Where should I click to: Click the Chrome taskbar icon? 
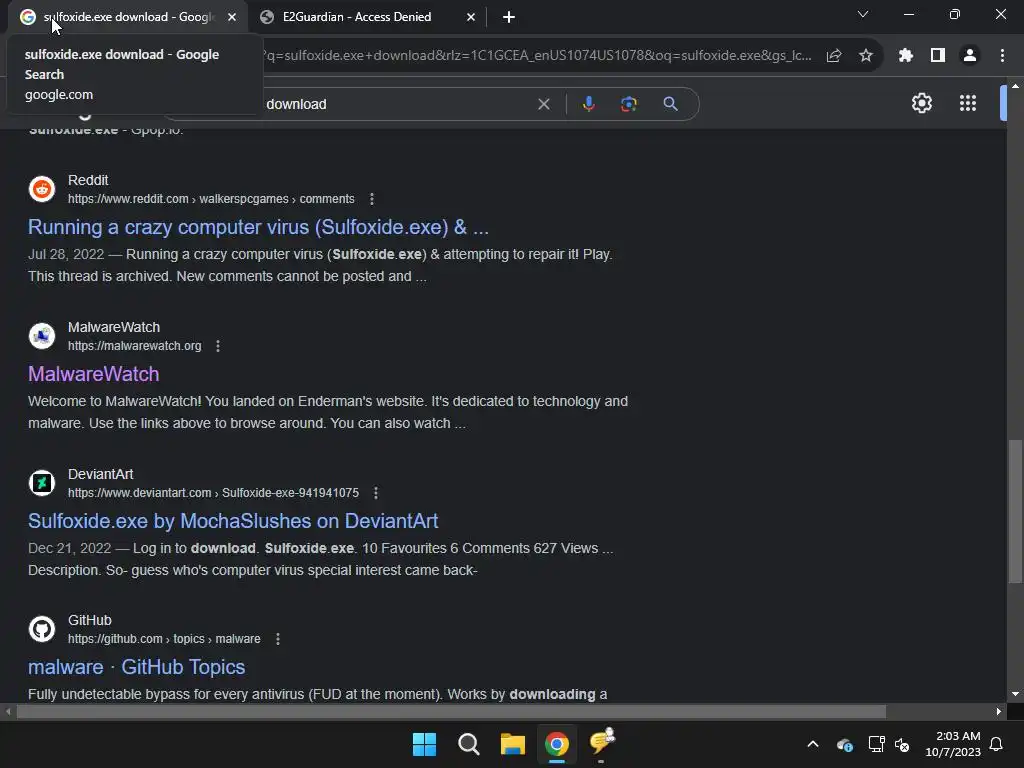[x=557, y=744]
